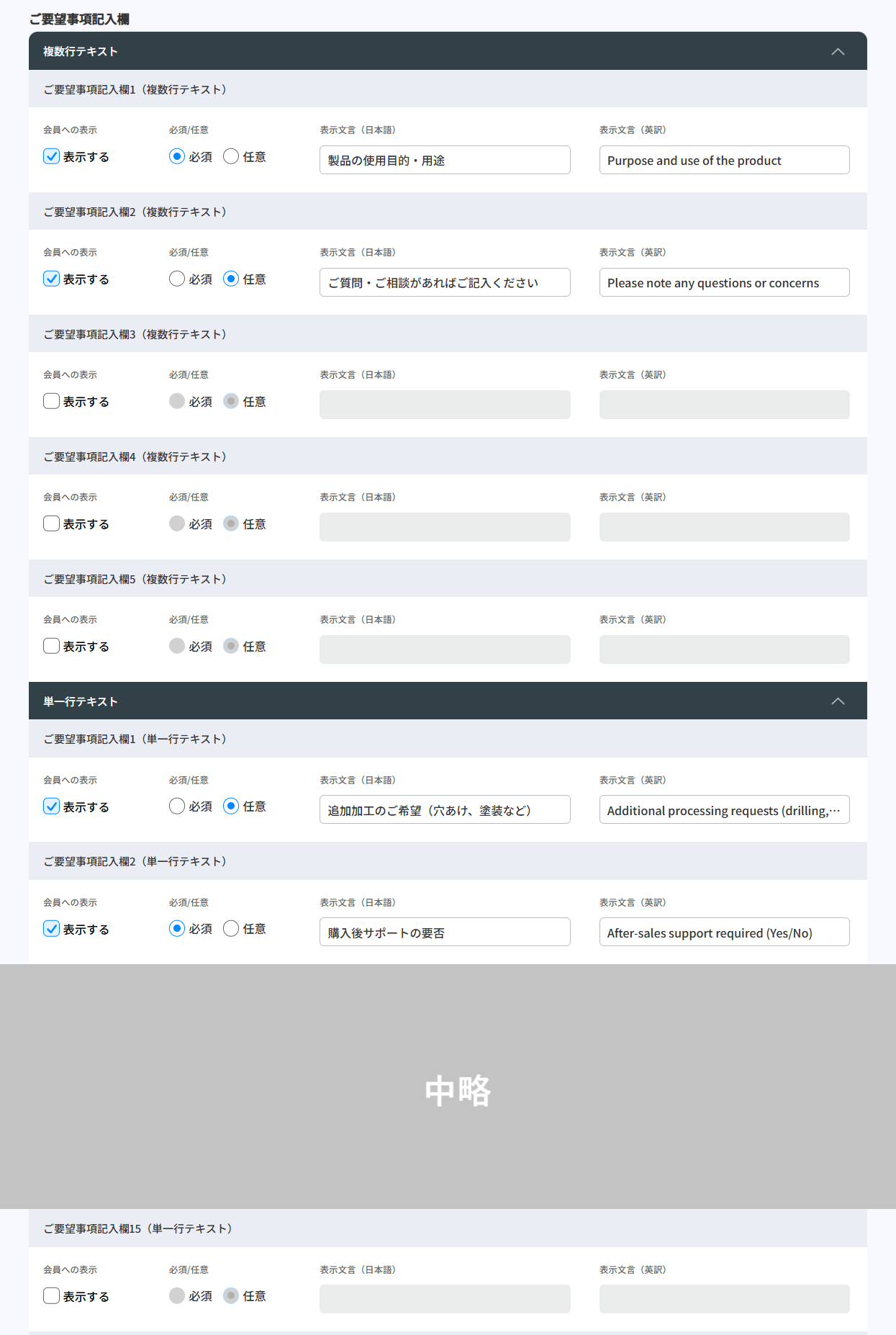Select 任意 for multi-line field 1
Image resolution: width=896 pixels, height=1335 pixels.
click(231, 156)
